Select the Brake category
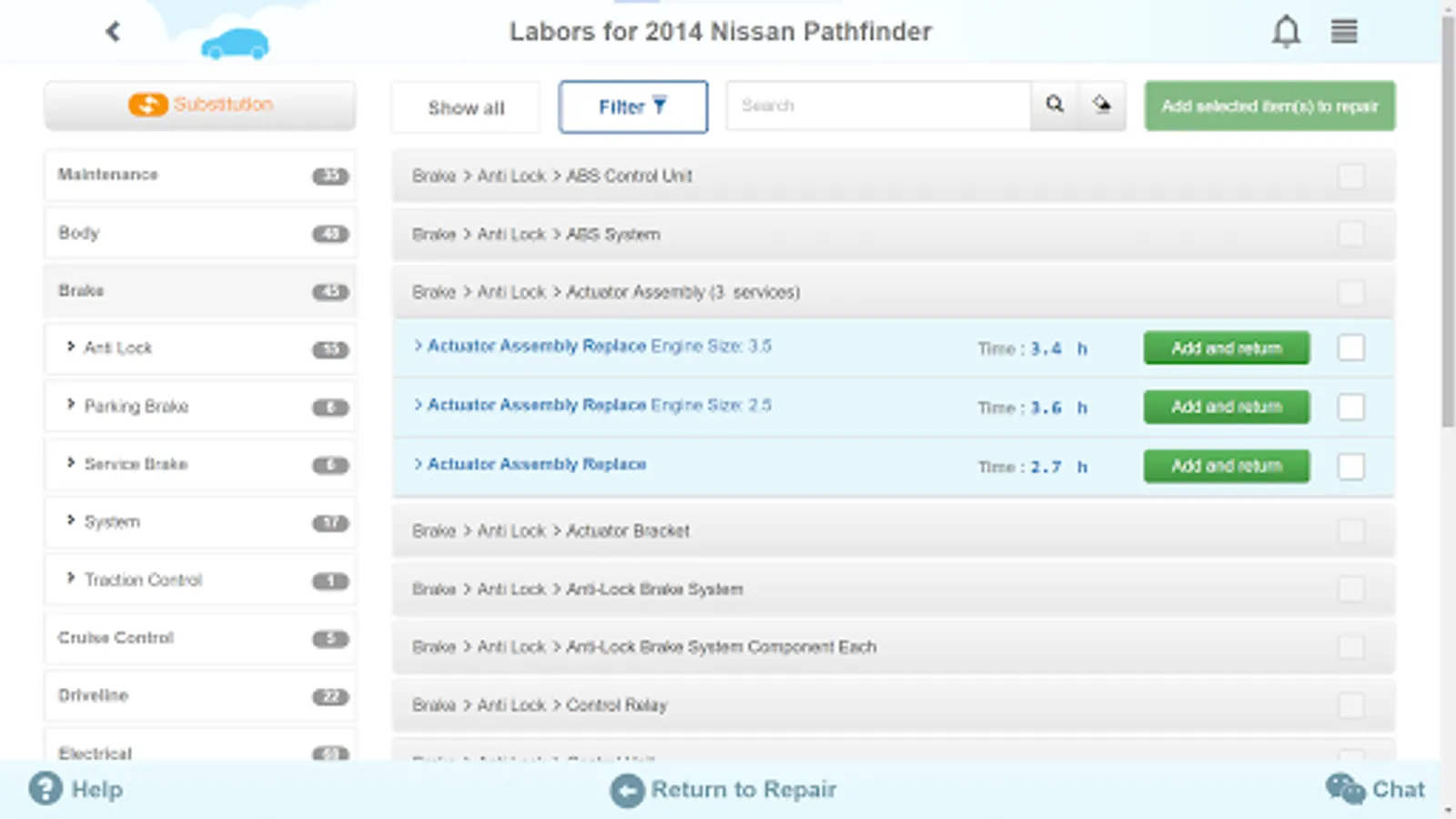This screenshot has width=1456, height=819. [x=200, y=291]
